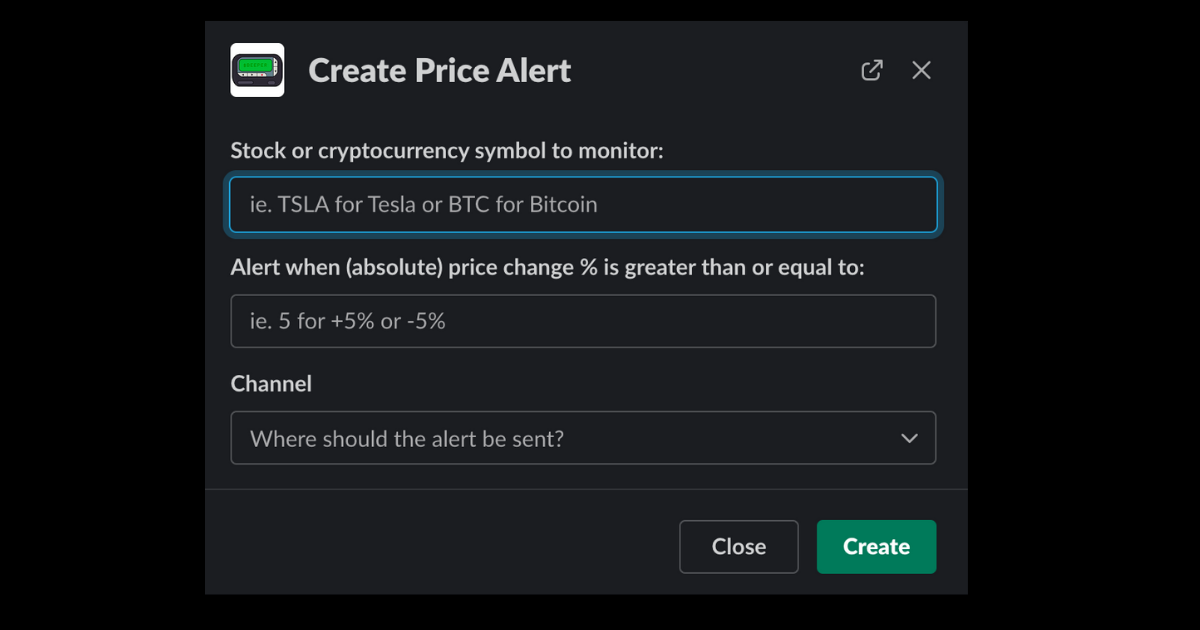Click the Create button
The width and height of the screenshot is (1200, 630).
pyautogui.click(x=876, y=546)
